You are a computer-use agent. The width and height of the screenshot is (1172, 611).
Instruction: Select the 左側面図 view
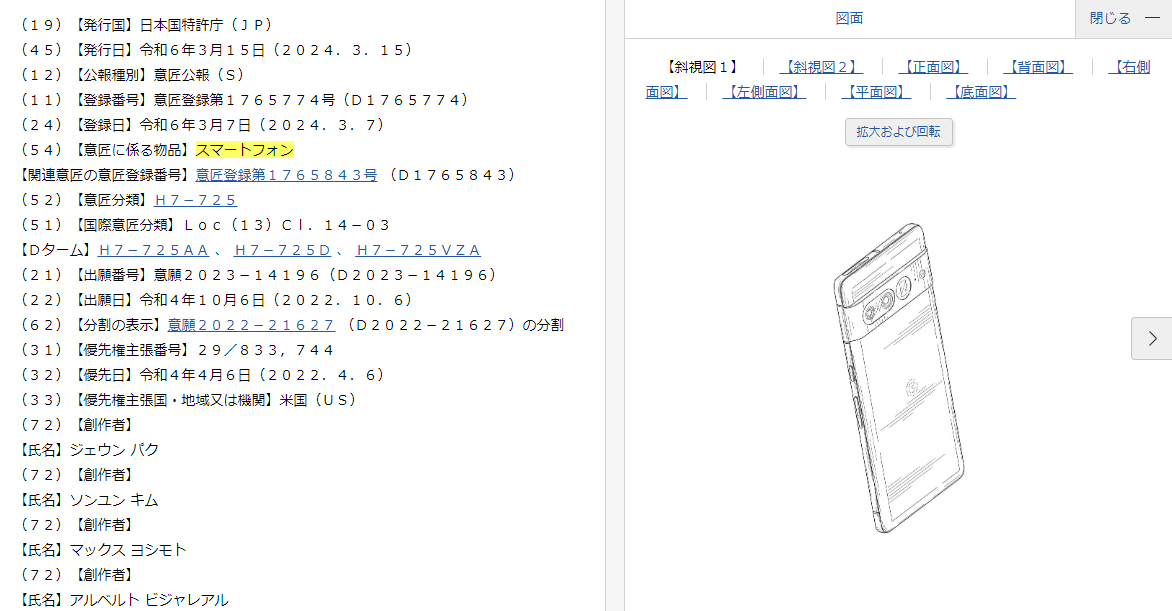coord(764,92)
